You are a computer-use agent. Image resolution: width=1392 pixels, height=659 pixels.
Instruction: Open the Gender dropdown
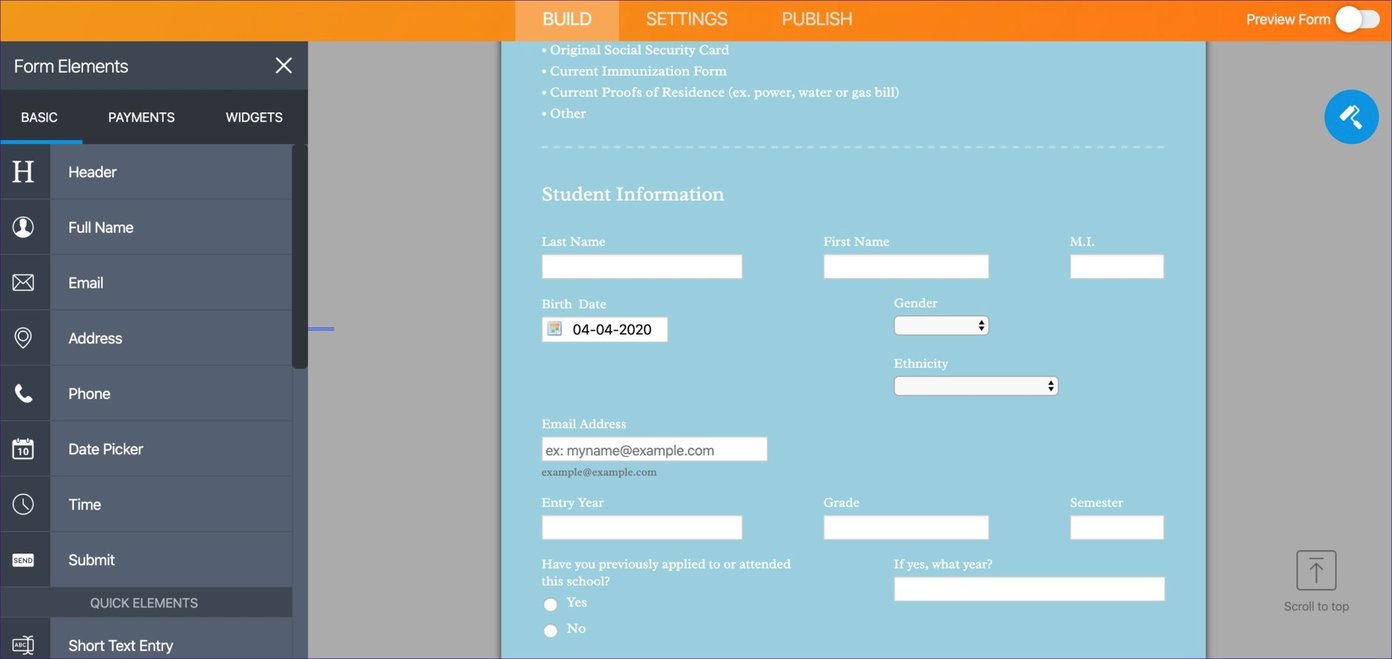[940, 323]
